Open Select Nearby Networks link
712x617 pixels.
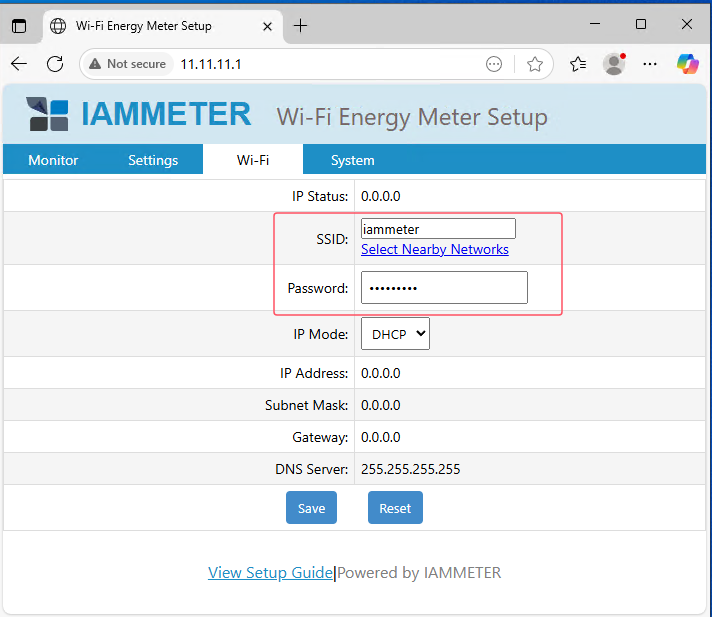click(x=434, y=250)
